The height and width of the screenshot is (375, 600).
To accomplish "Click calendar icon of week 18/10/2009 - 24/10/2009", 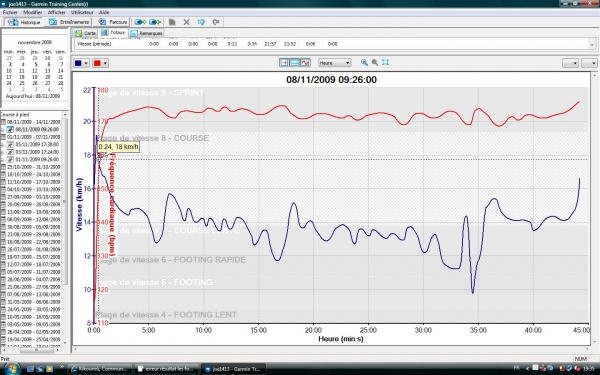I will coord(3,174).
